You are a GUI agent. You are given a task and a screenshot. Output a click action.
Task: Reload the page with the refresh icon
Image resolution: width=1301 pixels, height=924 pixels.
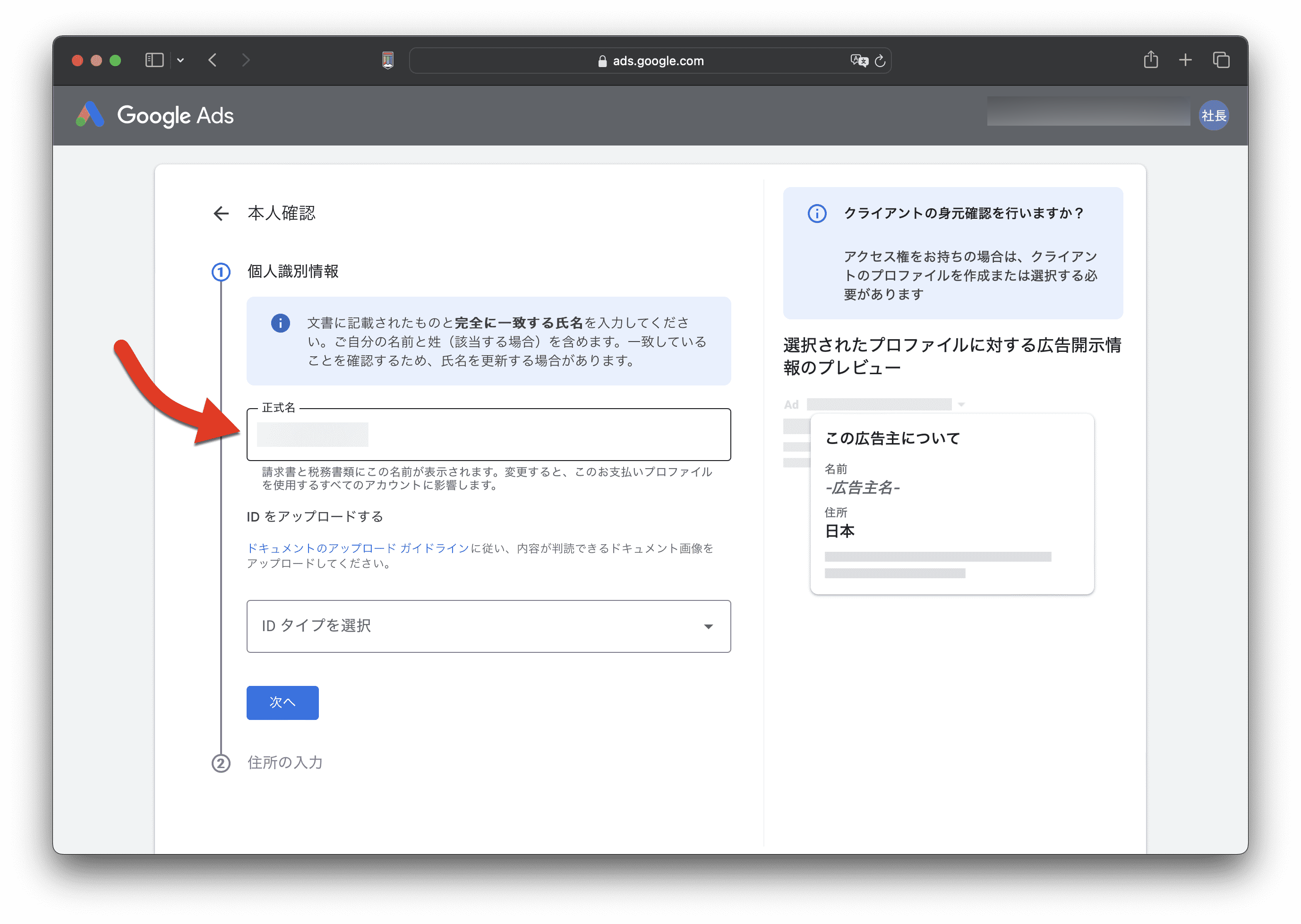[x=880, y=61]
